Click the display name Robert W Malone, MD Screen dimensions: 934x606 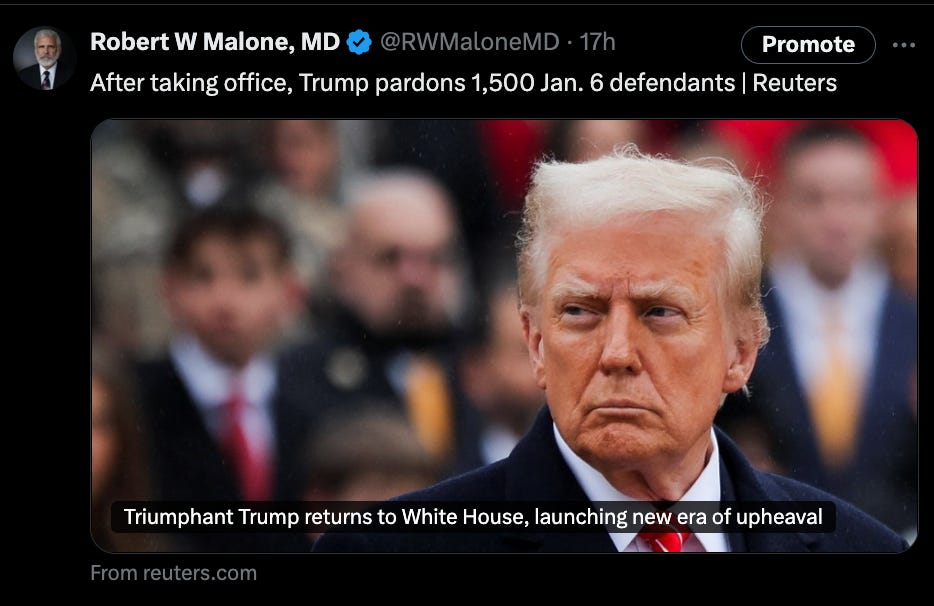click(215, 42)
